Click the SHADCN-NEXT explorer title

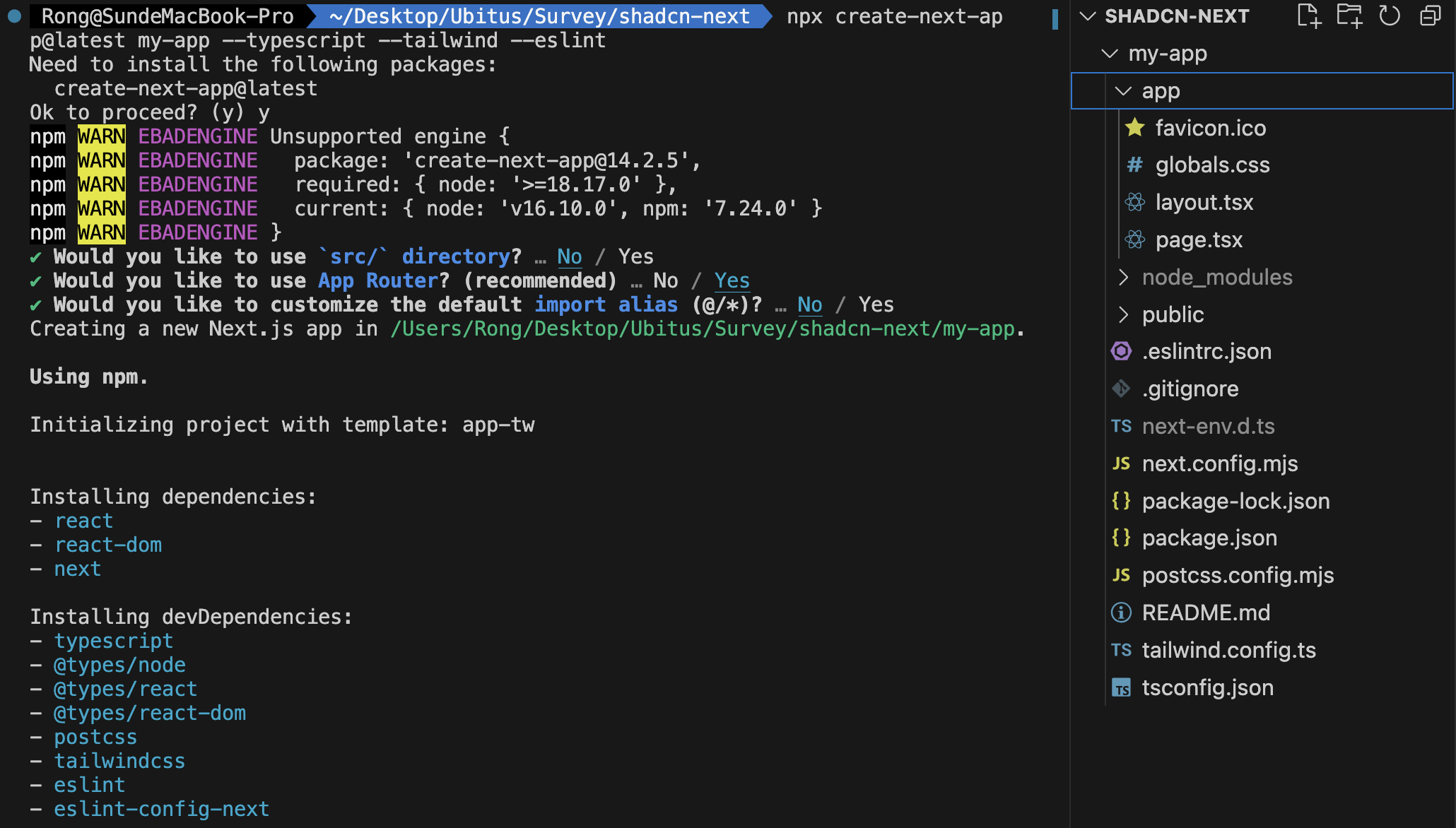pos(1177,16)
